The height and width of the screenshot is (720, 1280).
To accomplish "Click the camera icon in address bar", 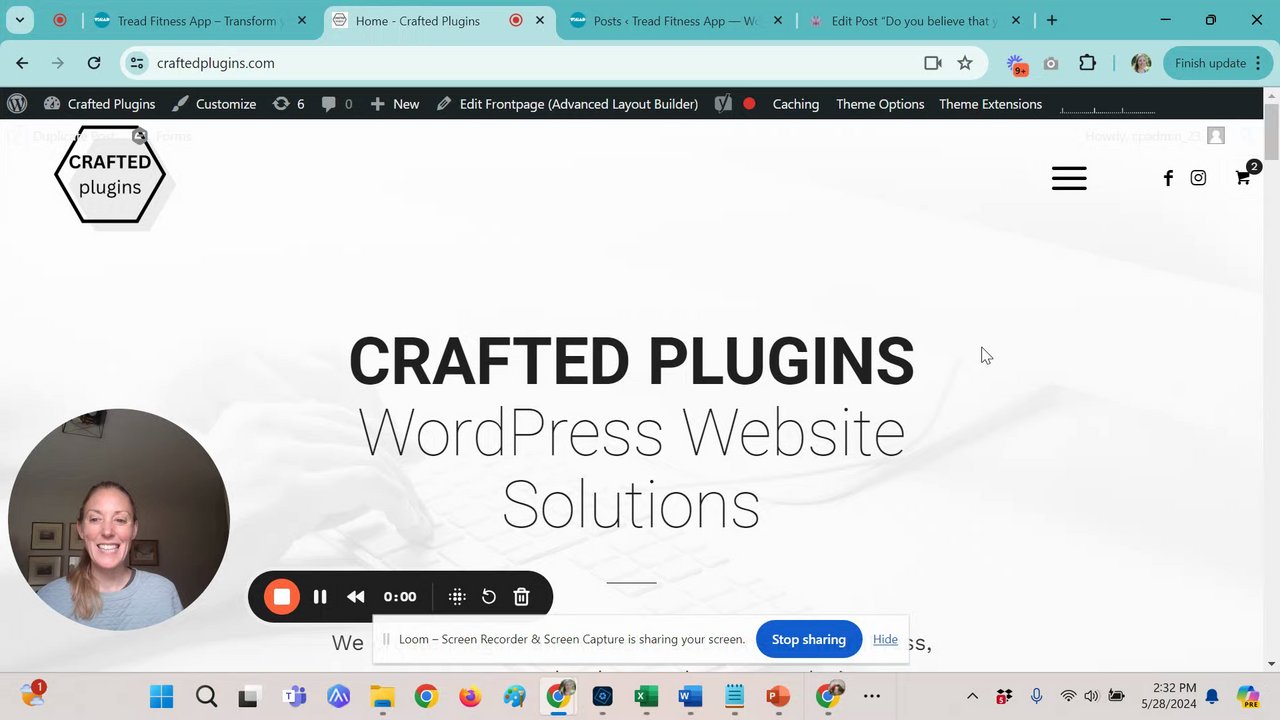I will click(x=932, y=63).
